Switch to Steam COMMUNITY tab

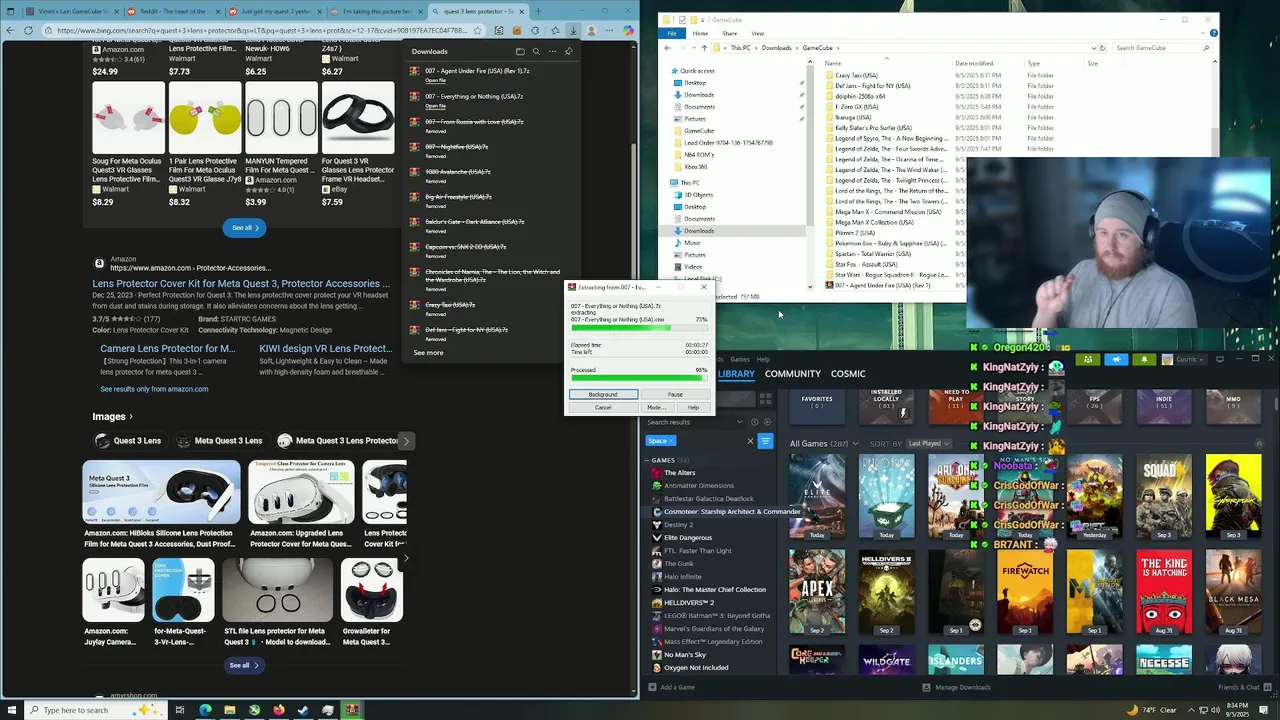[x=793, y=374]
